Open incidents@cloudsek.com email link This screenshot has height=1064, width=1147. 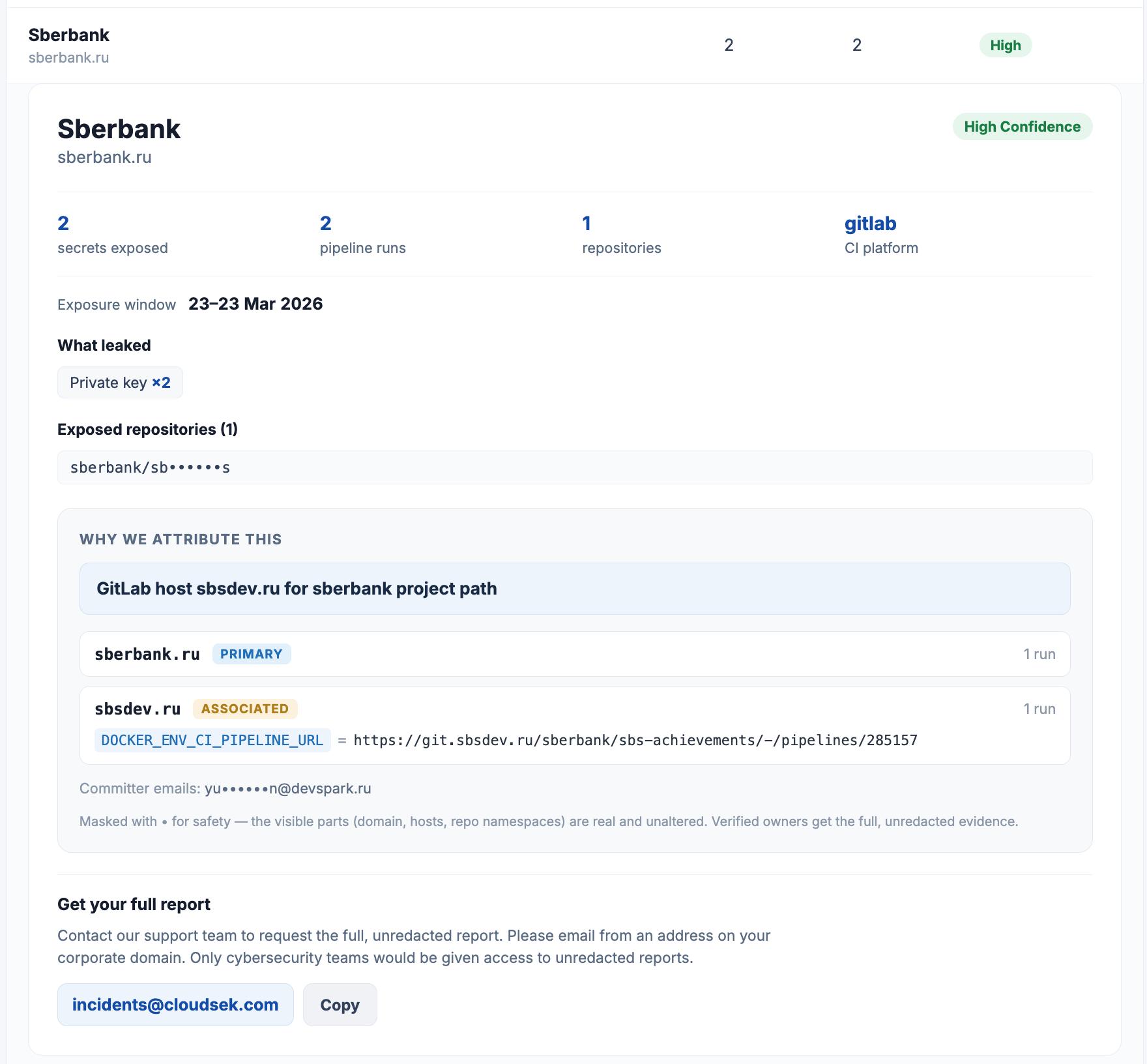(175, 1005)
